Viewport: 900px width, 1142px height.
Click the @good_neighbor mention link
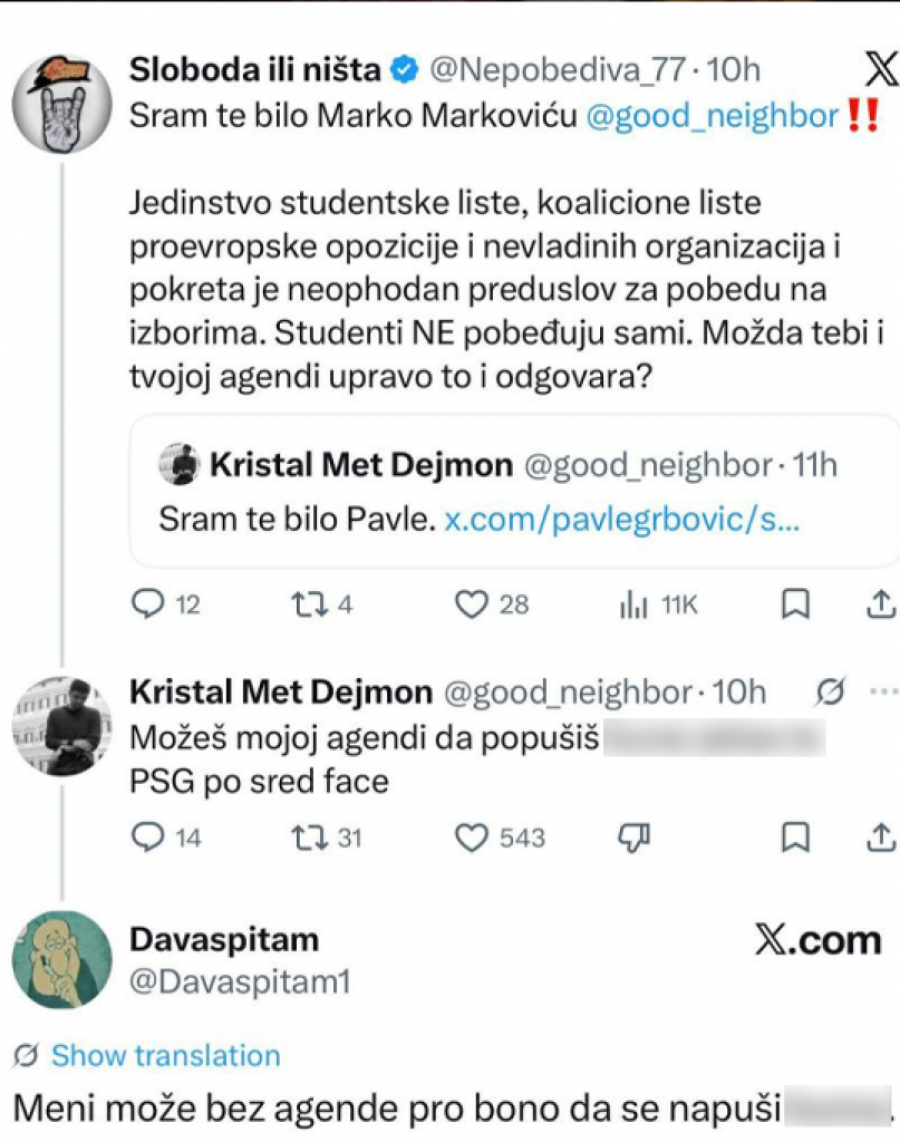(711, 117)
